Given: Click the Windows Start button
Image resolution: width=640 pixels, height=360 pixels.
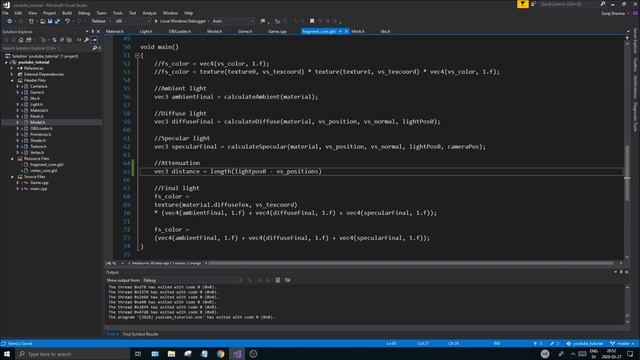Looking at the screenshot, I should pyautogui.click(x=7, y=354).
